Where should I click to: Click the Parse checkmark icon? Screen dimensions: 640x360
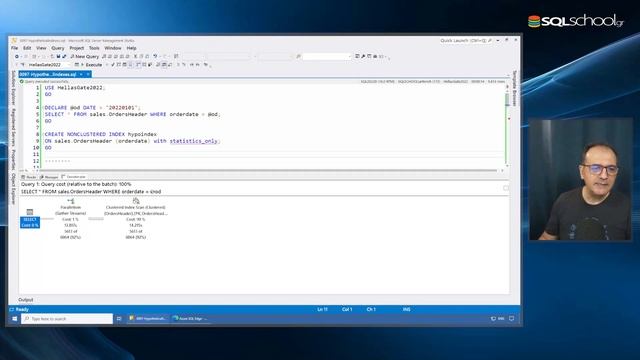click(113, 64)
